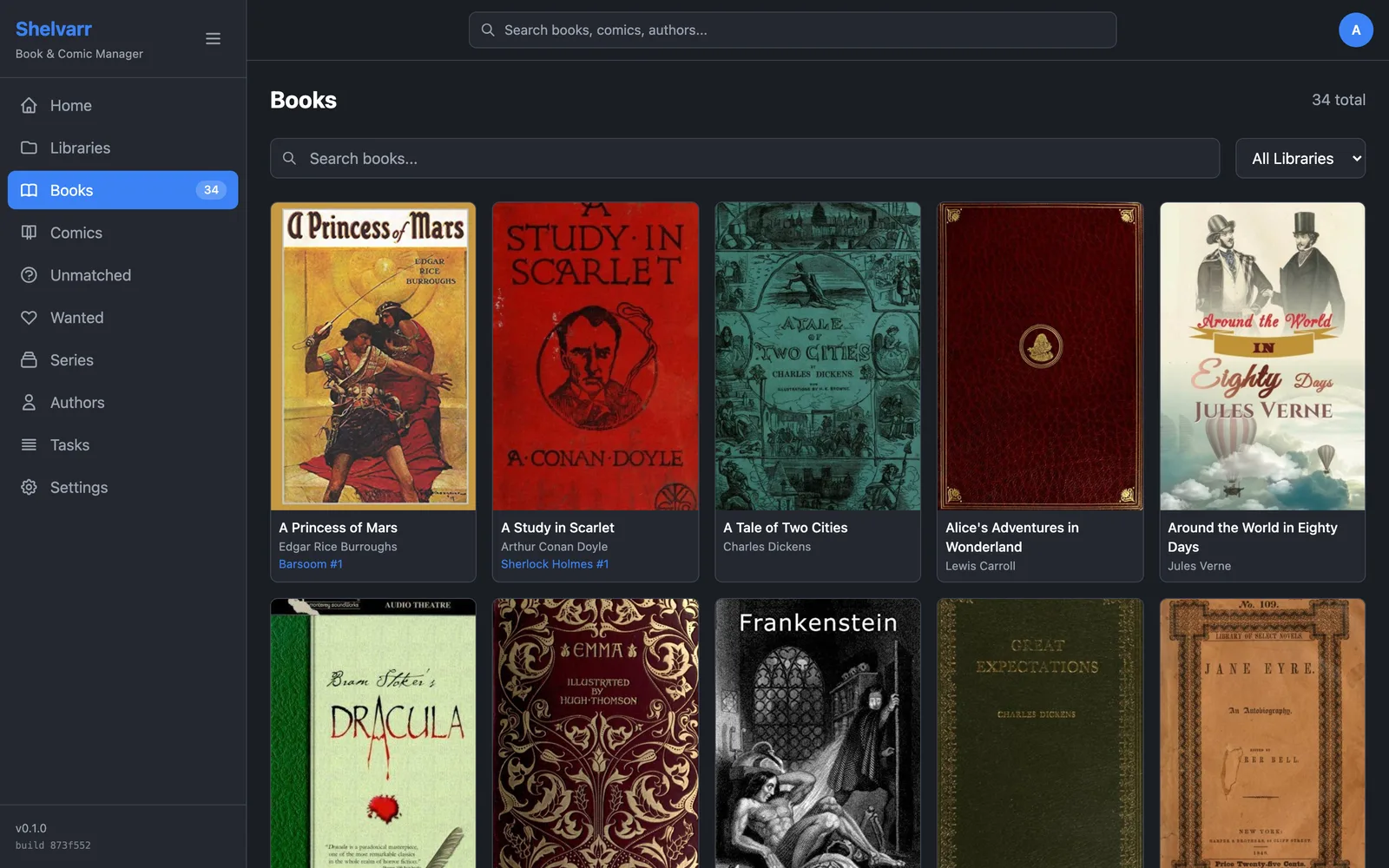Viewport: 1389px width, 868px height.
Task: Open A Study in Scarlet cover
Action: [596, 357]
